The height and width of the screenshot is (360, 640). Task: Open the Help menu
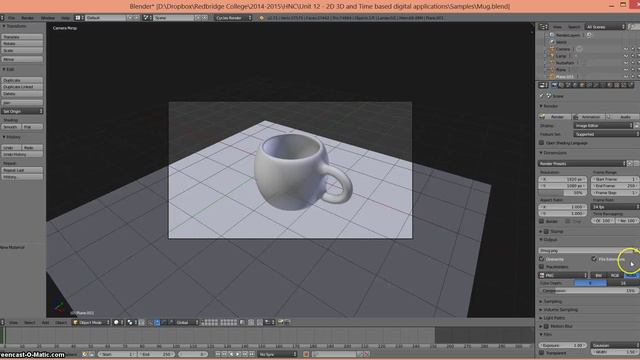tap(65, 18)
